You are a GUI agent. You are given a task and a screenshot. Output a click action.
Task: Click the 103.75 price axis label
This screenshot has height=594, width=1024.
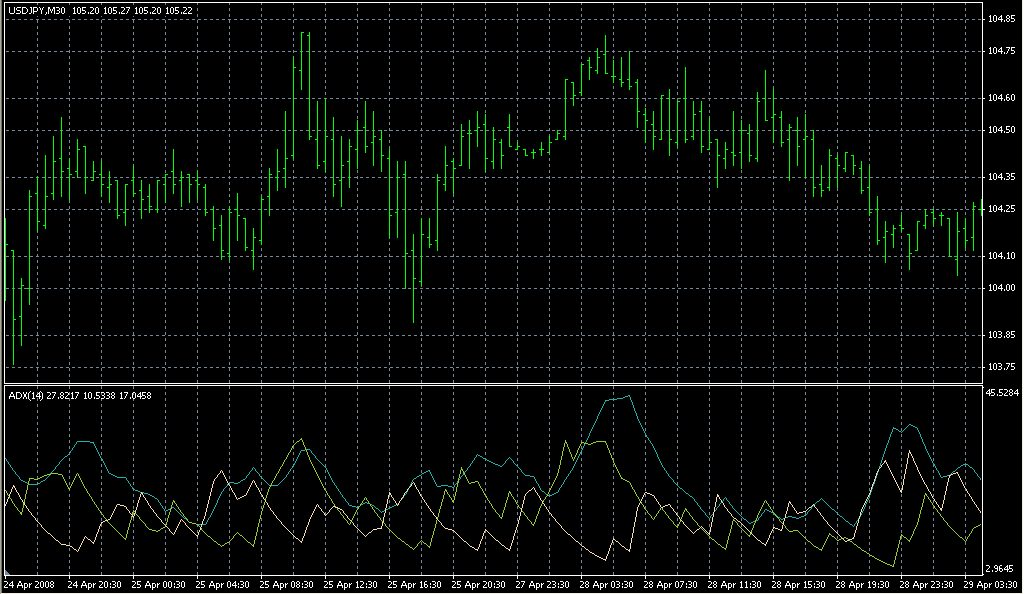[x=1001, y=366]
